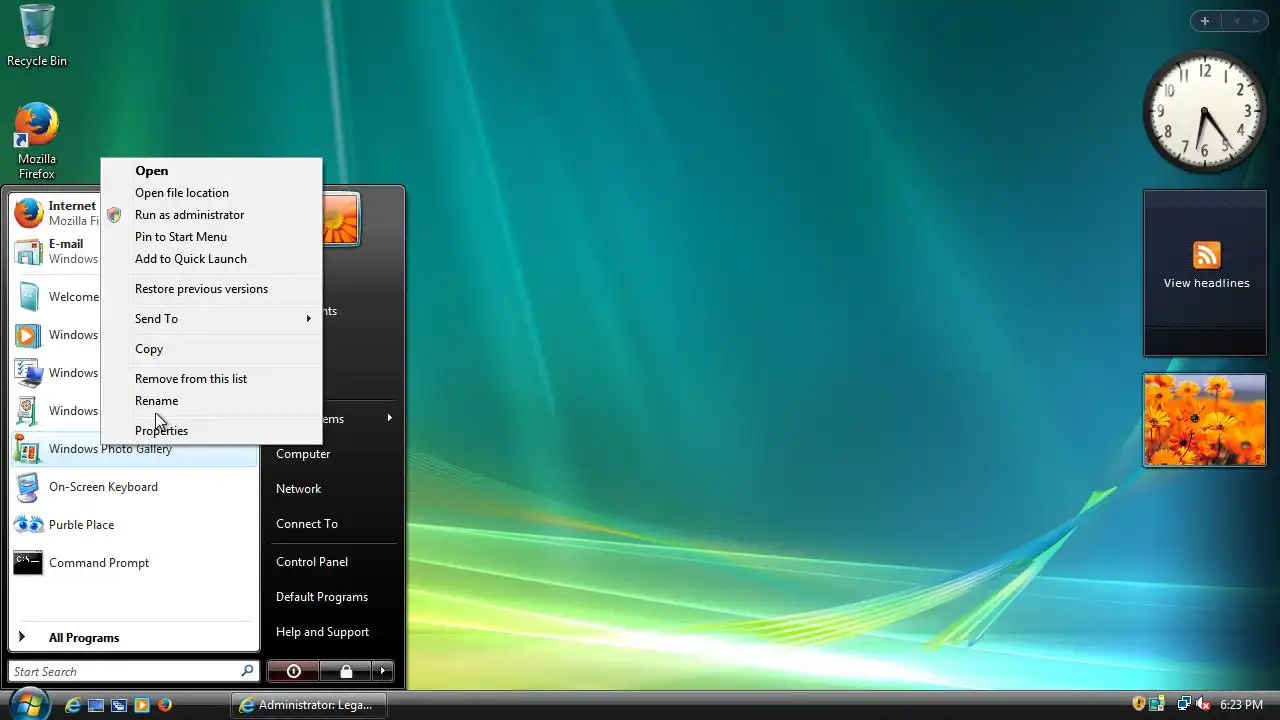Open On-Screen Keyboard from Start menu
Image resolution: width=1280 pixels, height=720 pixels.
133,487
